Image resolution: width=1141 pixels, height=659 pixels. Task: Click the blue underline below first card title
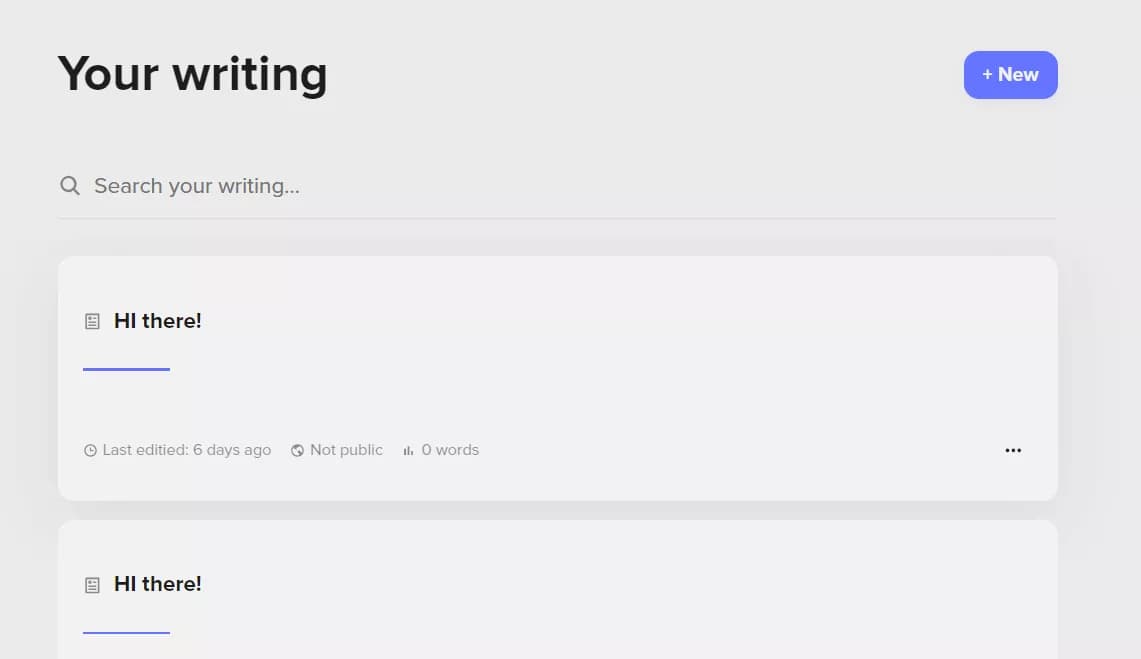click(x=127, y=370)
